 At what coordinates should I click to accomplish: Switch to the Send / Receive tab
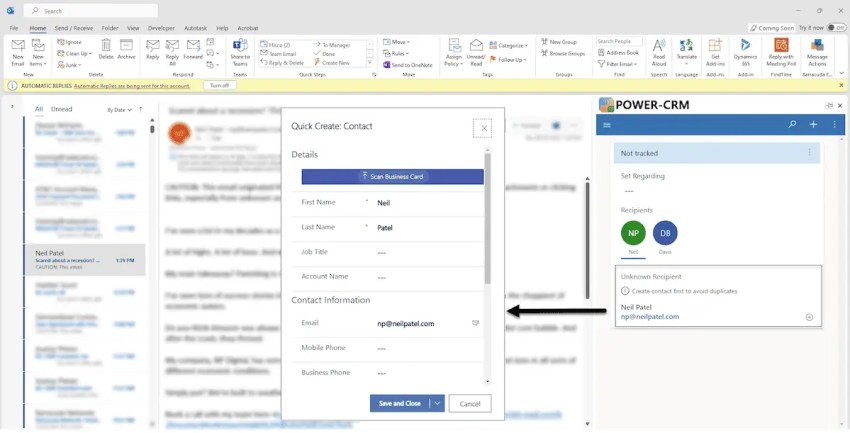(x=74, y=28)
